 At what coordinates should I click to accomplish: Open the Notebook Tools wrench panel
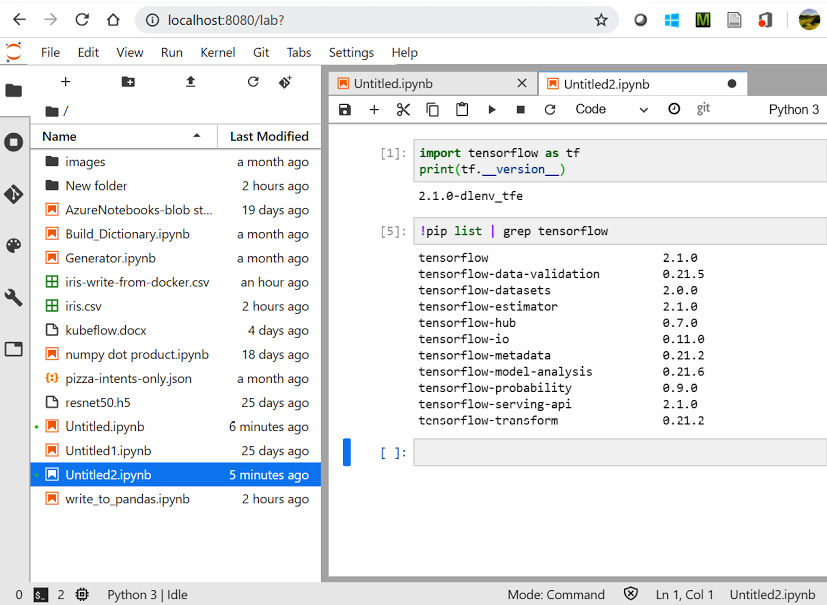coord(14,297)
